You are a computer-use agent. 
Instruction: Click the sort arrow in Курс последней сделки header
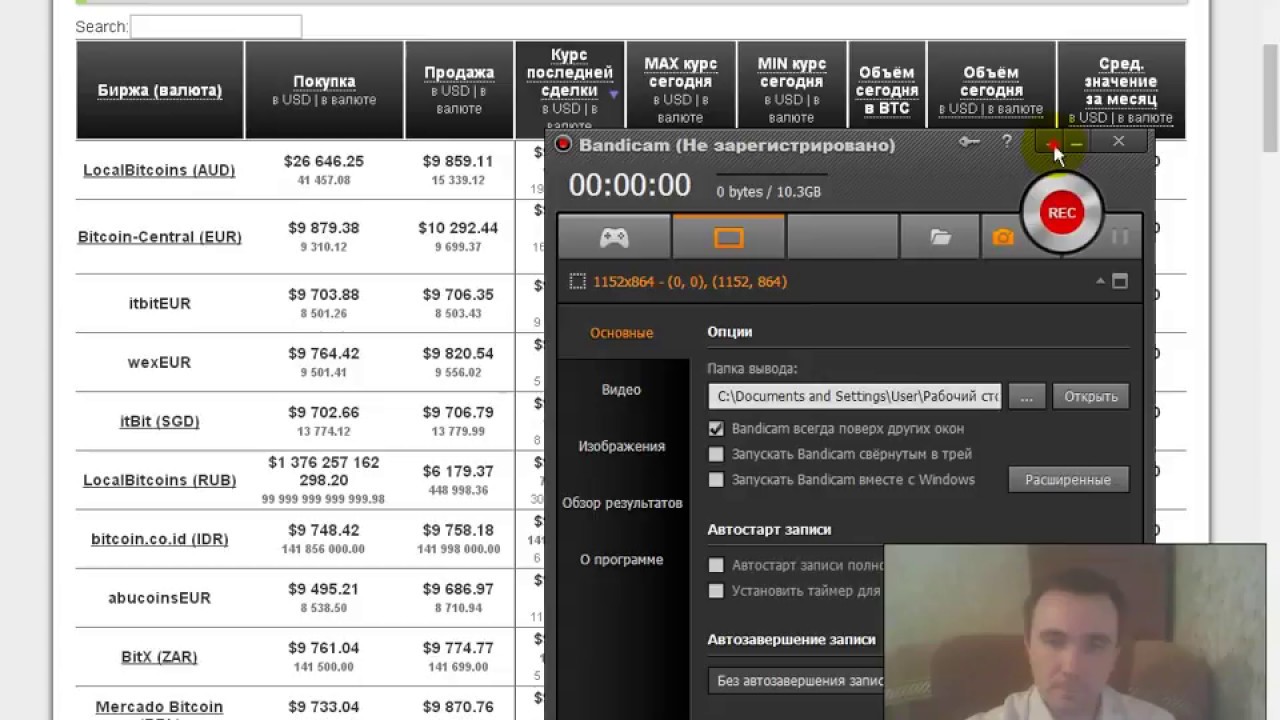(x=614, y=94)
